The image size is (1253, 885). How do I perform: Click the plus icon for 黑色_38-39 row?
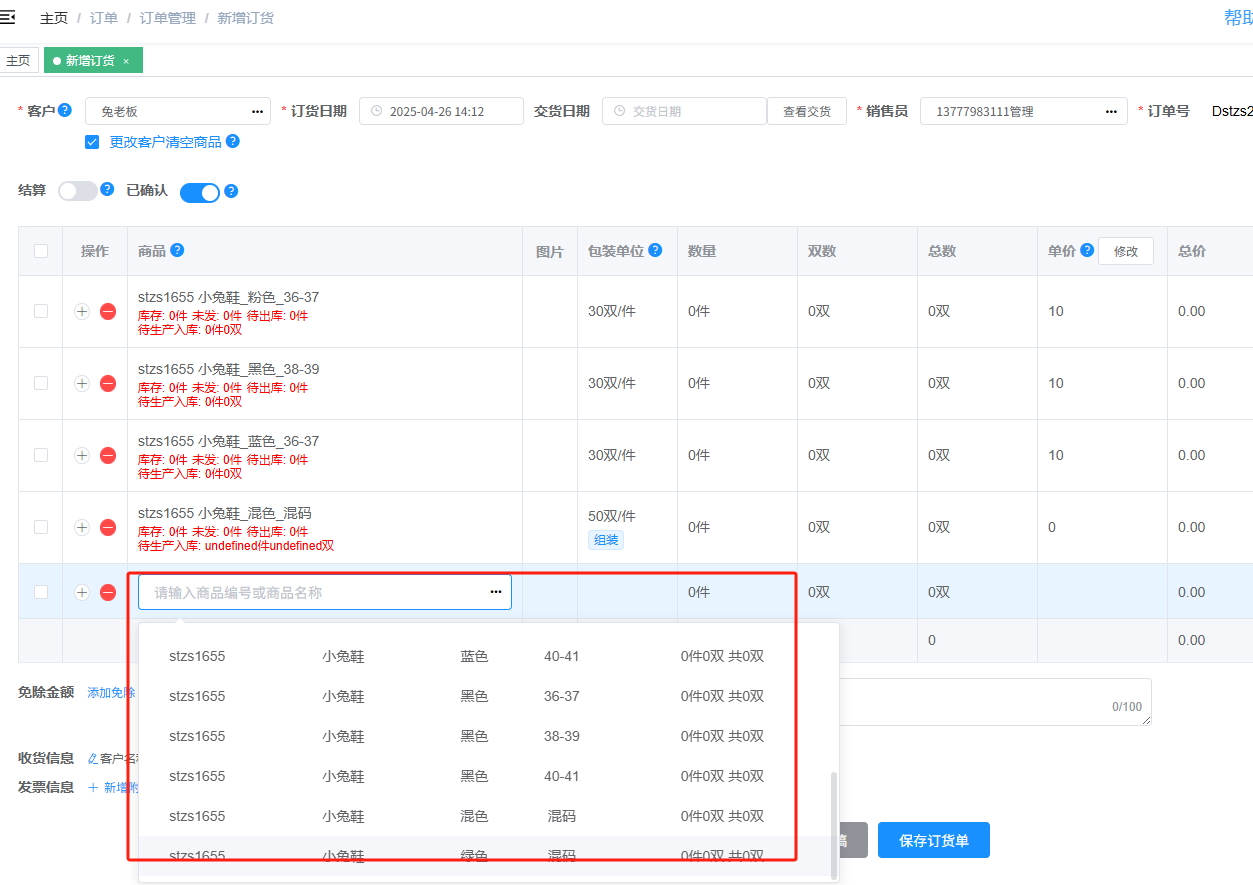tap(82, 384)
